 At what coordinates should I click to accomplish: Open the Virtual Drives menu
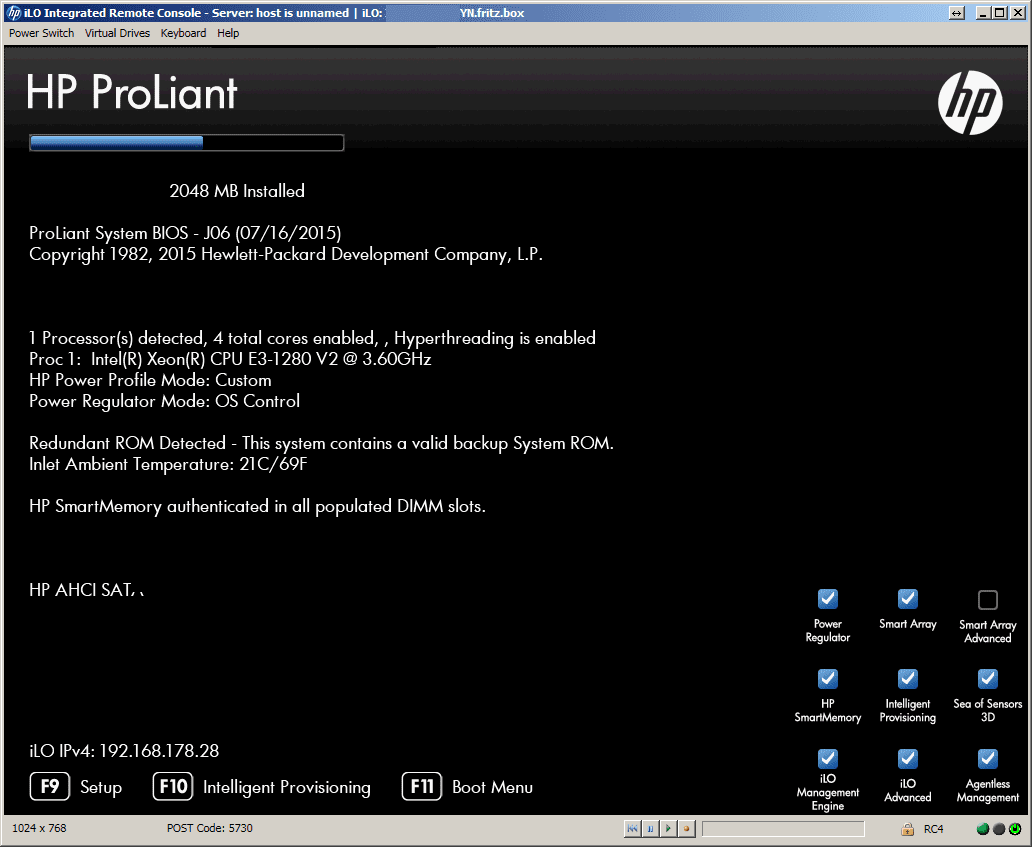[x=117, y=33]
